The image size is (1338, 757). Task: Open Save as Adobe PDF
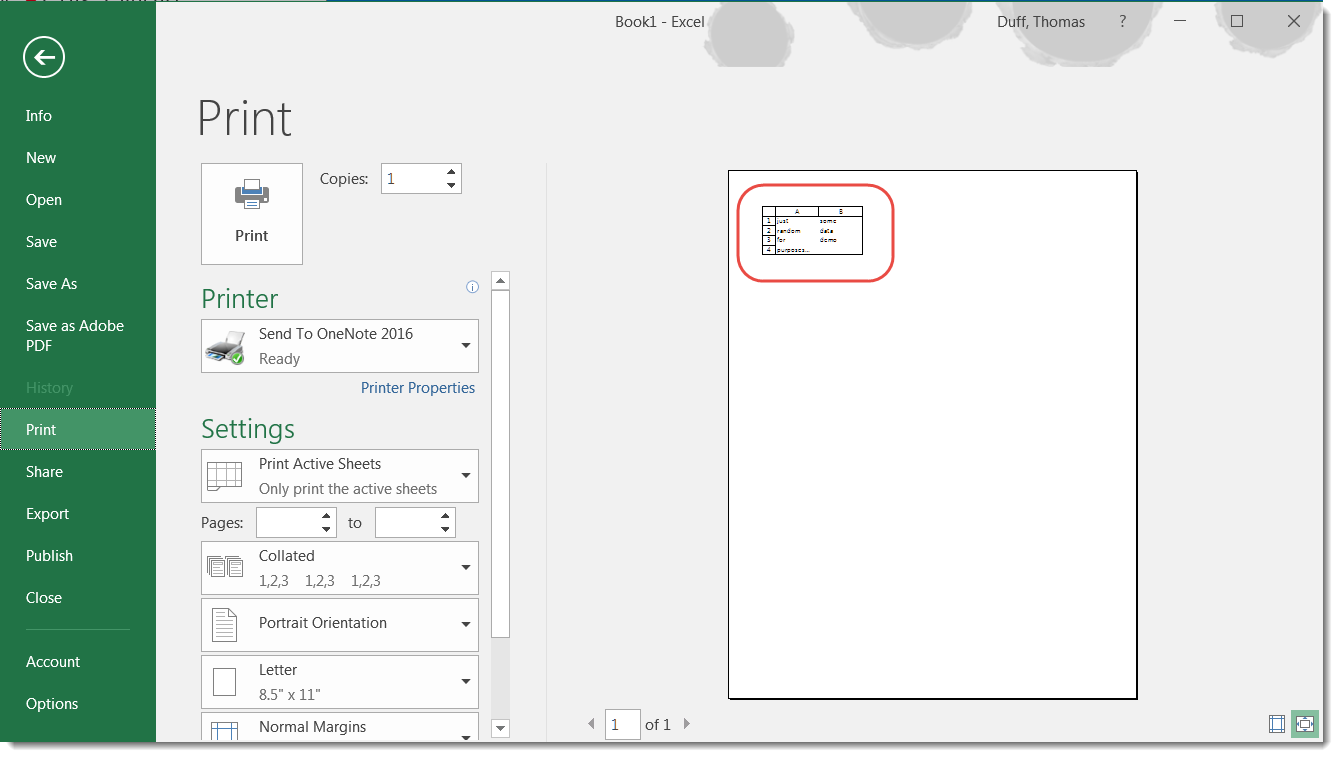75,335
